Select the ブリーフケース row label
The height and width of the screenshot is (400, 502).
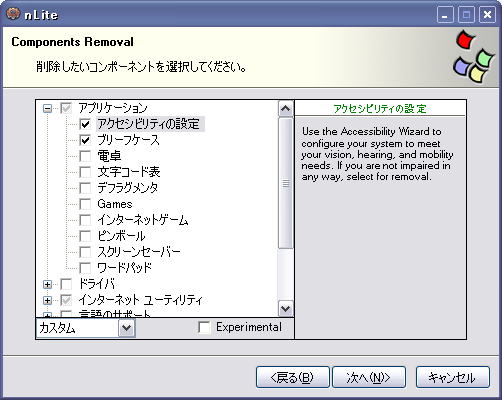tap(128, 140)
